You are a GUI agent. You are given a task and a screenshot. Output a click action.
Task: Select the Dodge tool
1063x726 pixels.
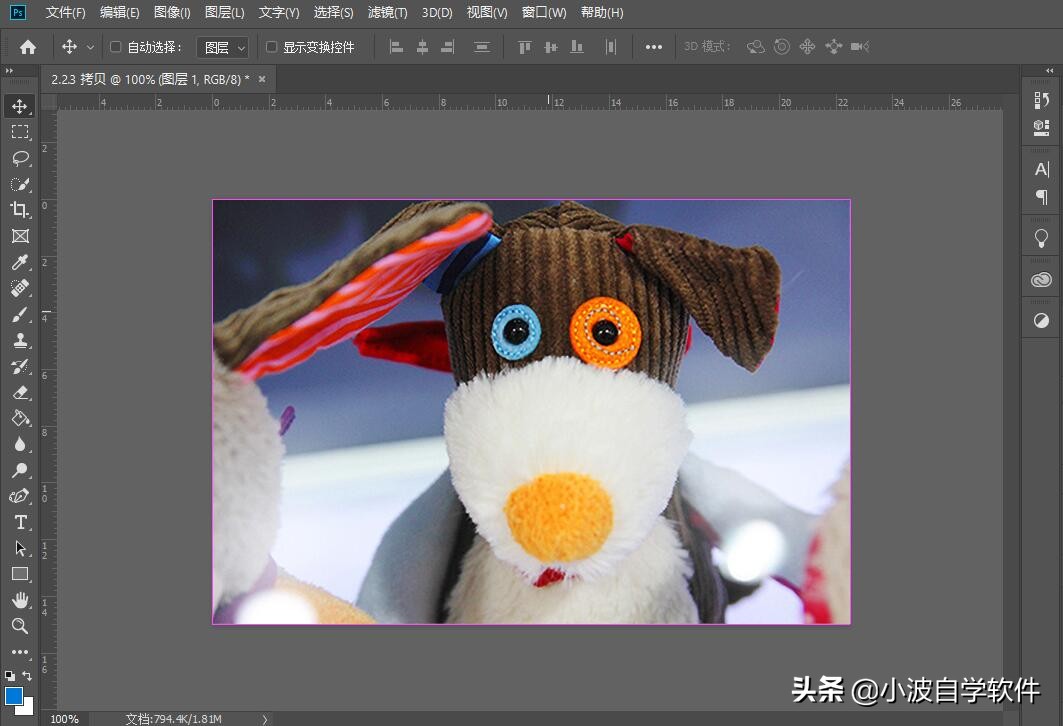pyautogui.click(x=20, y=470)
